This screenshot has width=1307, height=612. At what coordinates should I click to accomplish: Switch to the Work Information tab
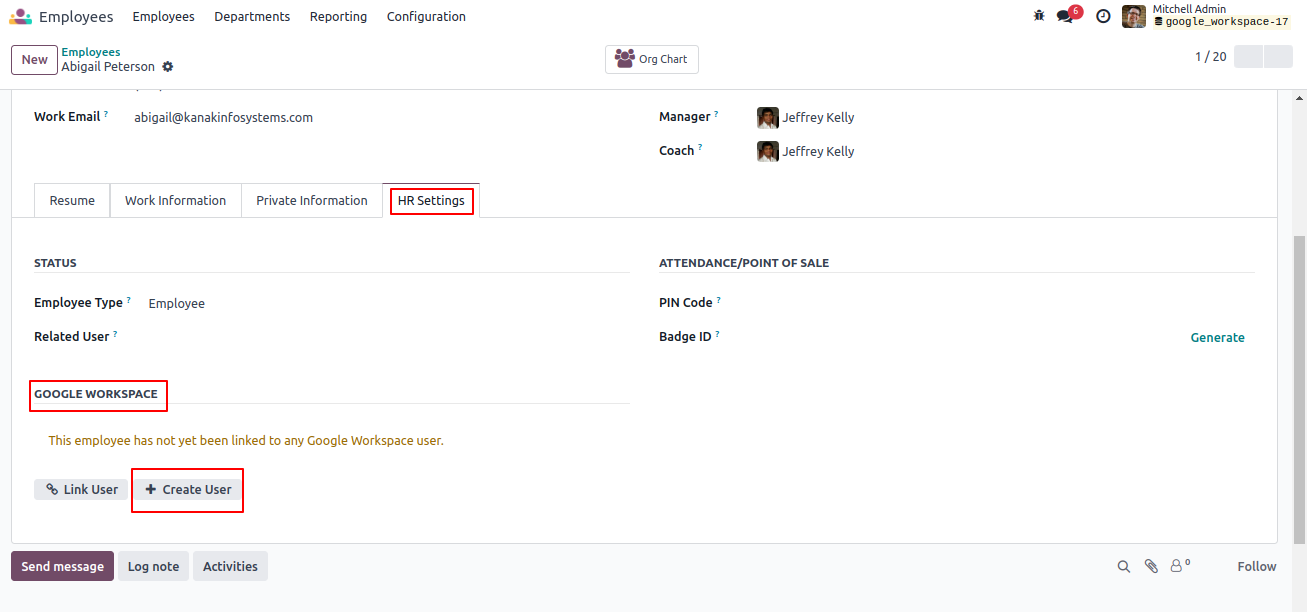click(x=175, y=200)
